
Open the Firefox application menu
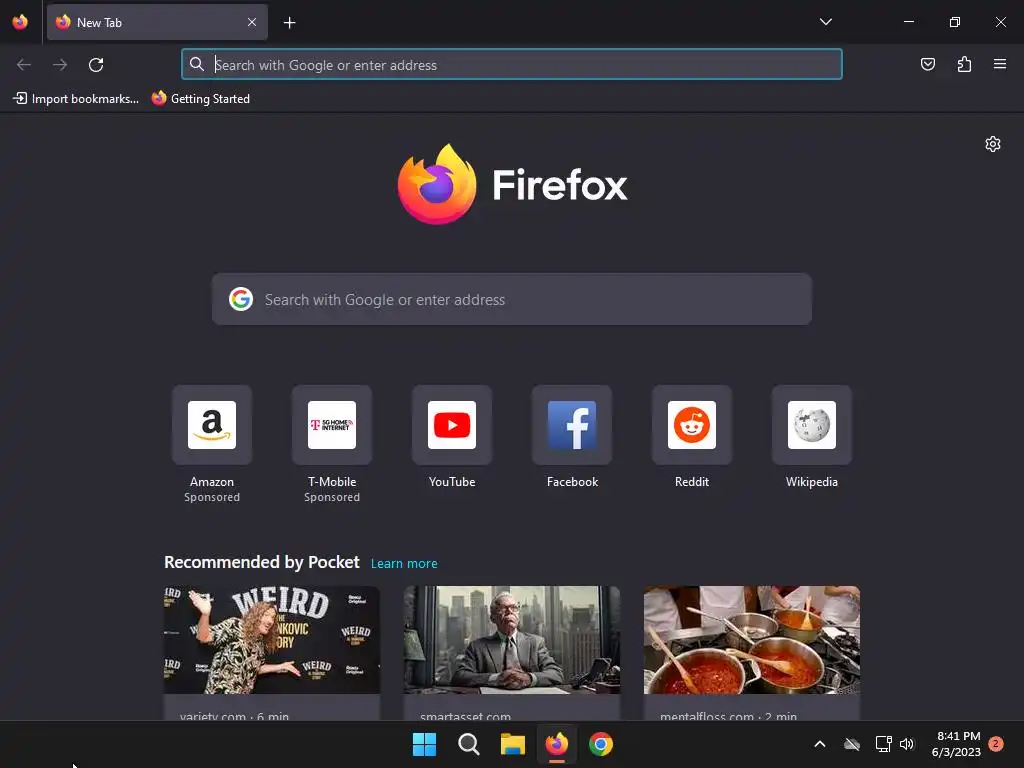pos(1000,64)
